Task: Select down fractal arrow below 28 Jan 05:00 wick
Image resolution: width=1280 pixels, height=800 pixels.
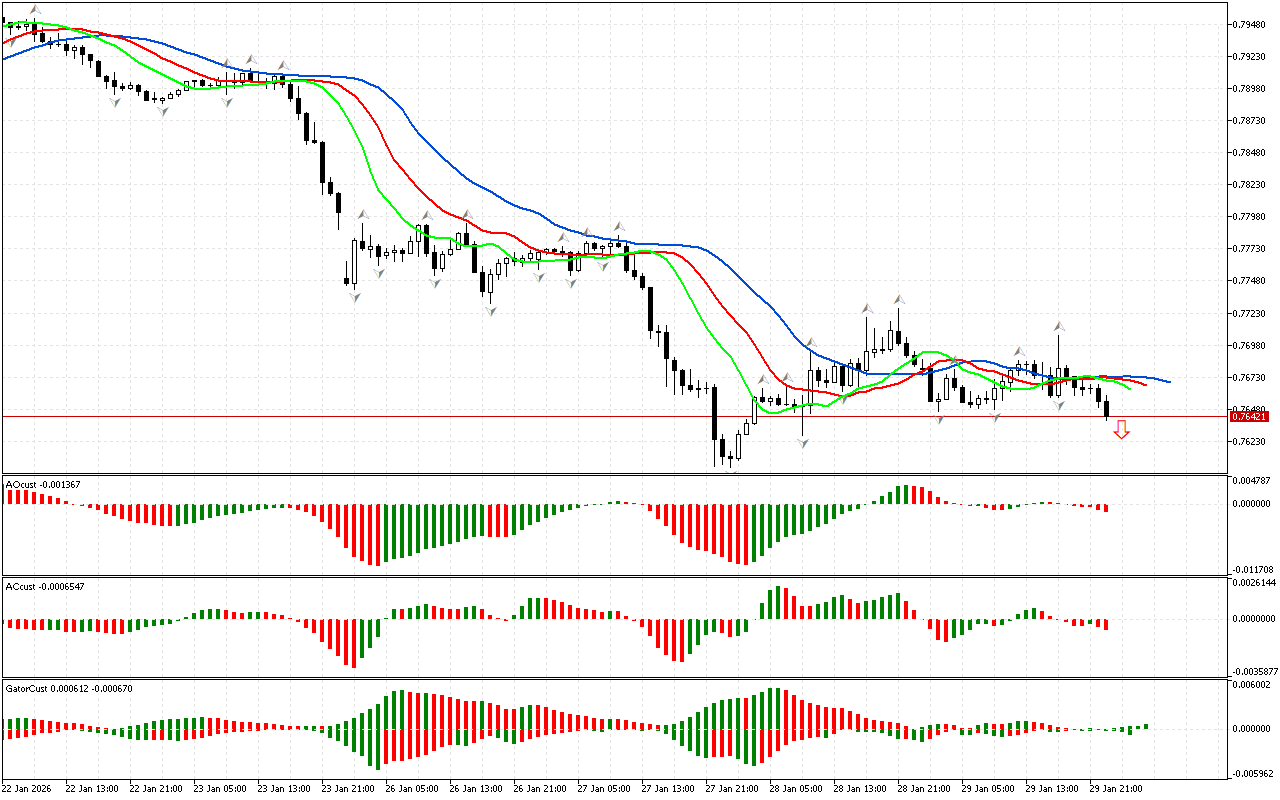Action: (x=803, y=441)
